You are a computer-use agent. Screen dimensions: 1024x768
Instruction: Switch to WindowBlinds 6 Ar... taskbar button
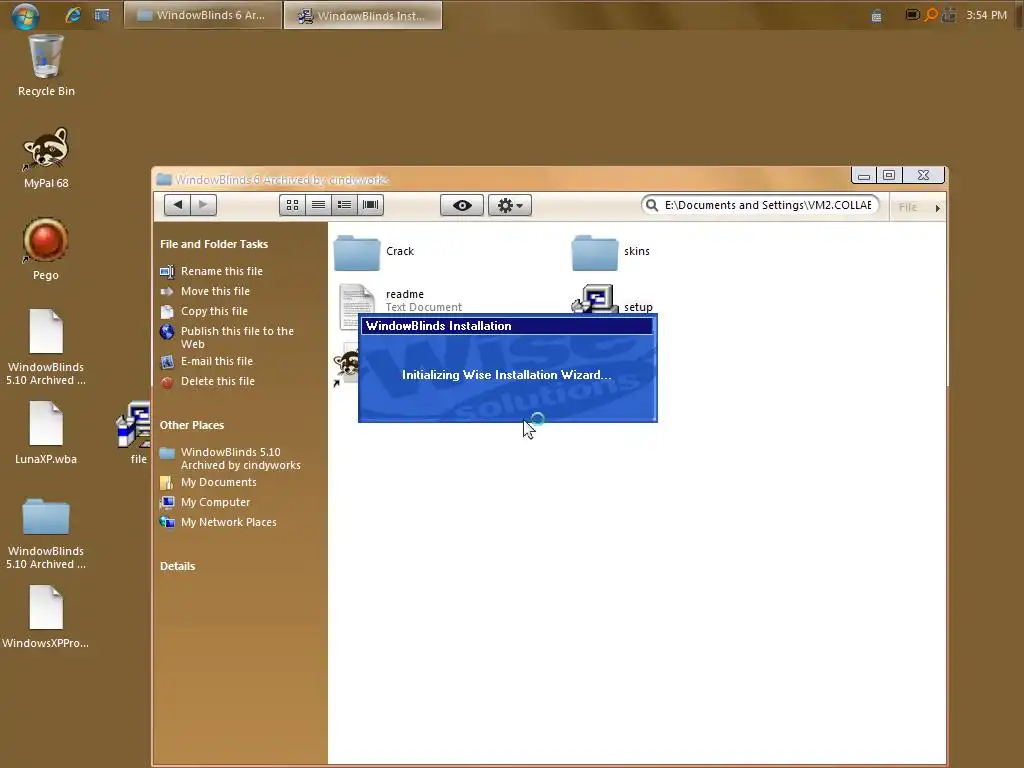(202, 15)
